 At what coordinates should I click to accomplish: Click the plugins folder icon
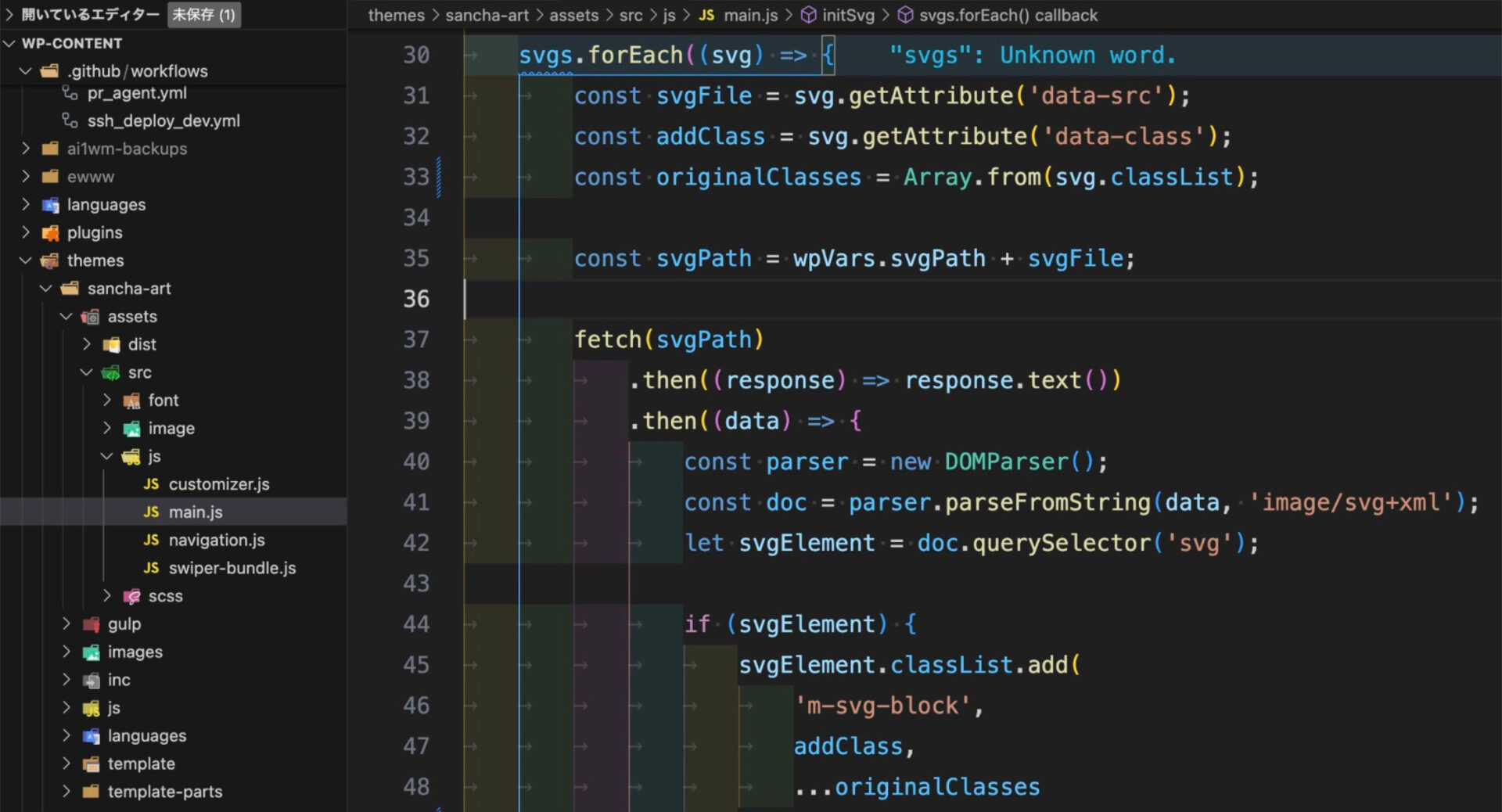[x=51, y=233]
